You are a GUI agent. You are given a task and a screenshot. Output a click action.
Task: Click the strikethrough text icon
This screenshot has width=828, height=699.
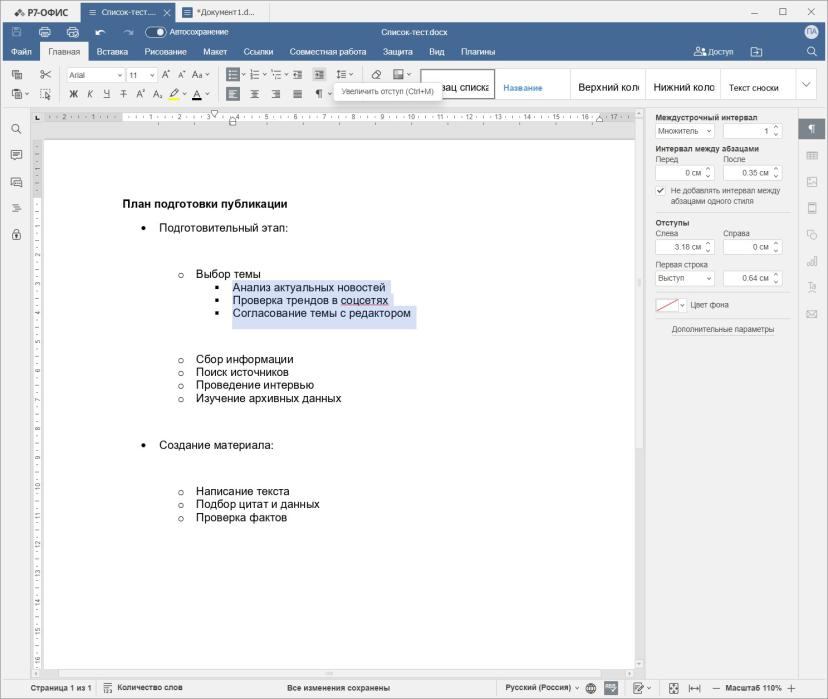(123, 94)
